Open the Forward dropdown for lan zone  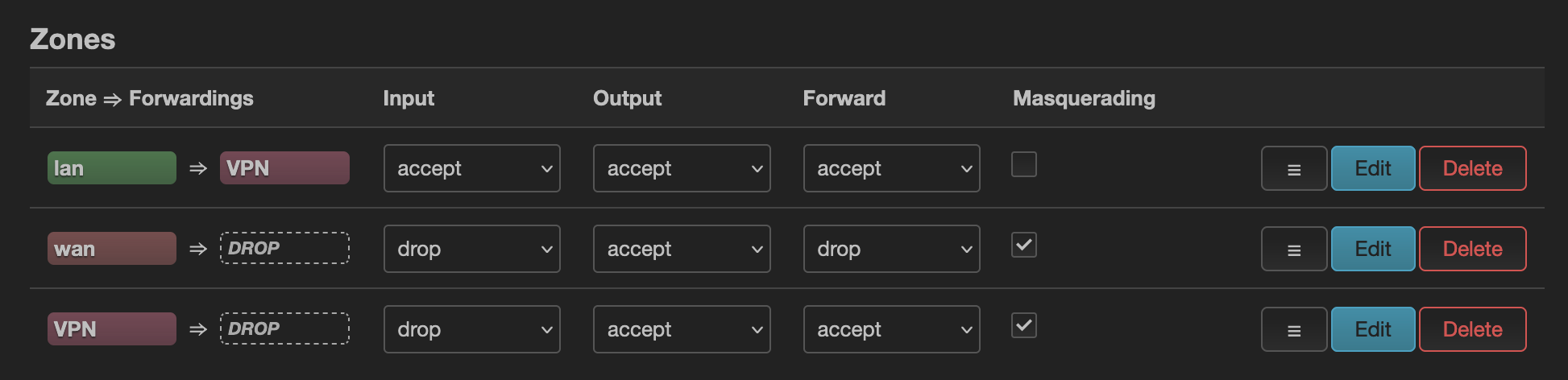[x=891, y=168]
